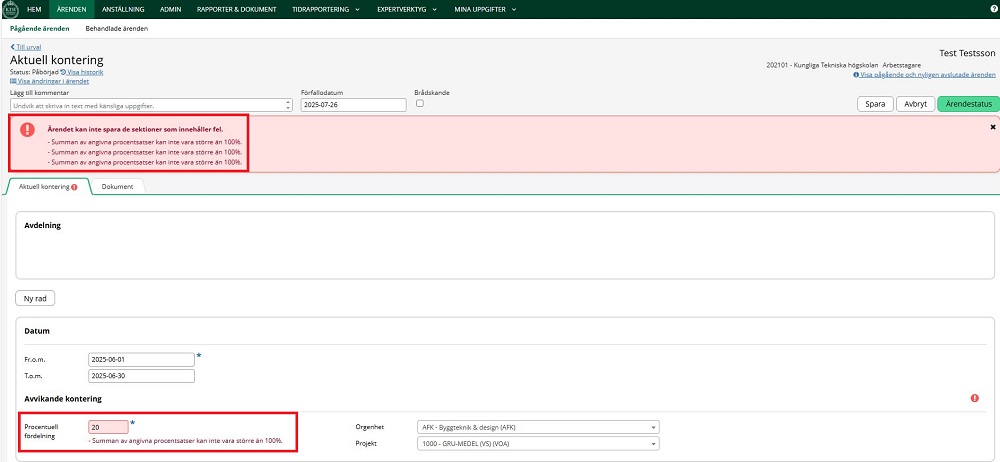Click the Test Testsson name text
The width and height of the screenshot is (1000, 462).
tap(967, 54)
